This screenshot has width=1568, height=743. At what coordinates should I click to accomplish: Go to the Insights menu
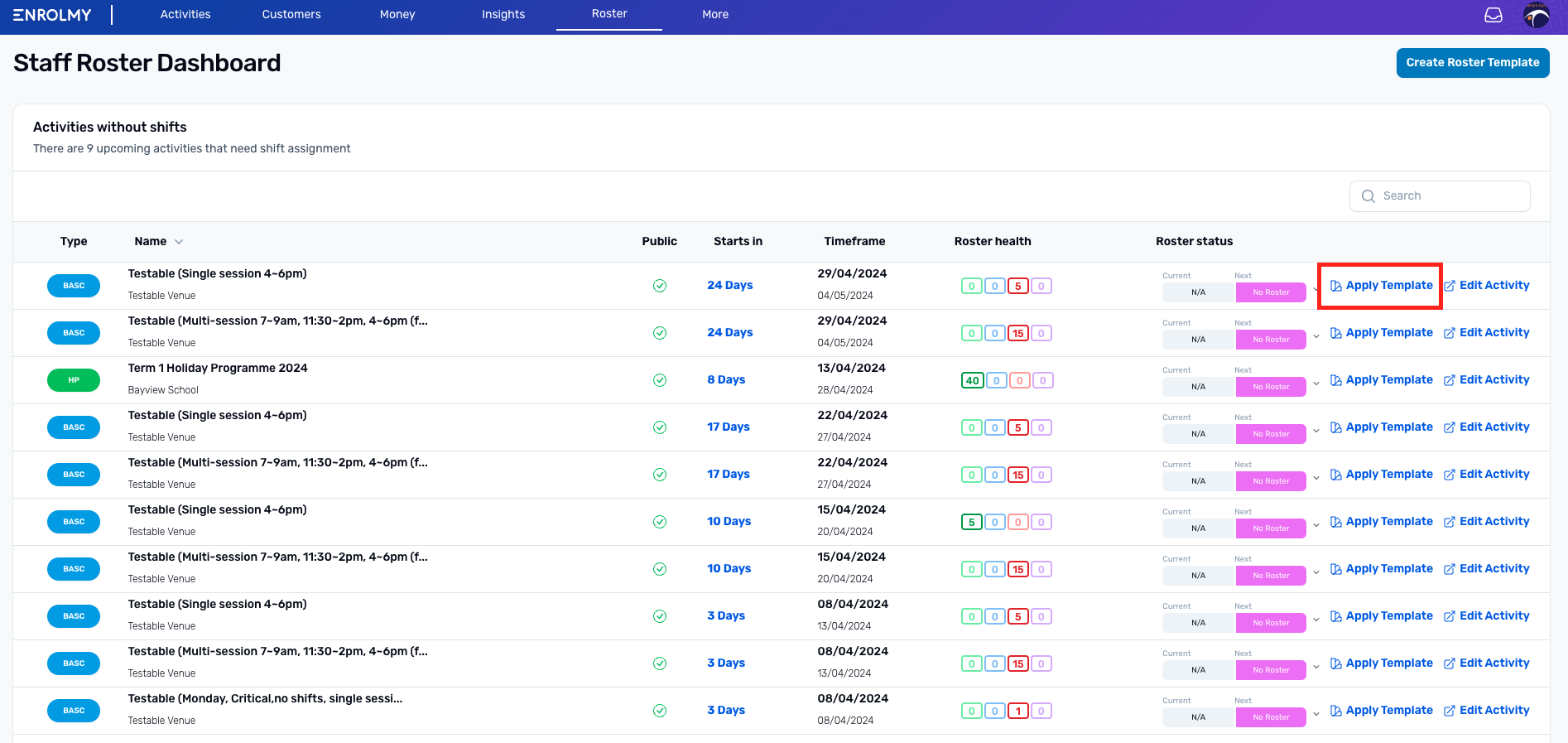(503, 14)
